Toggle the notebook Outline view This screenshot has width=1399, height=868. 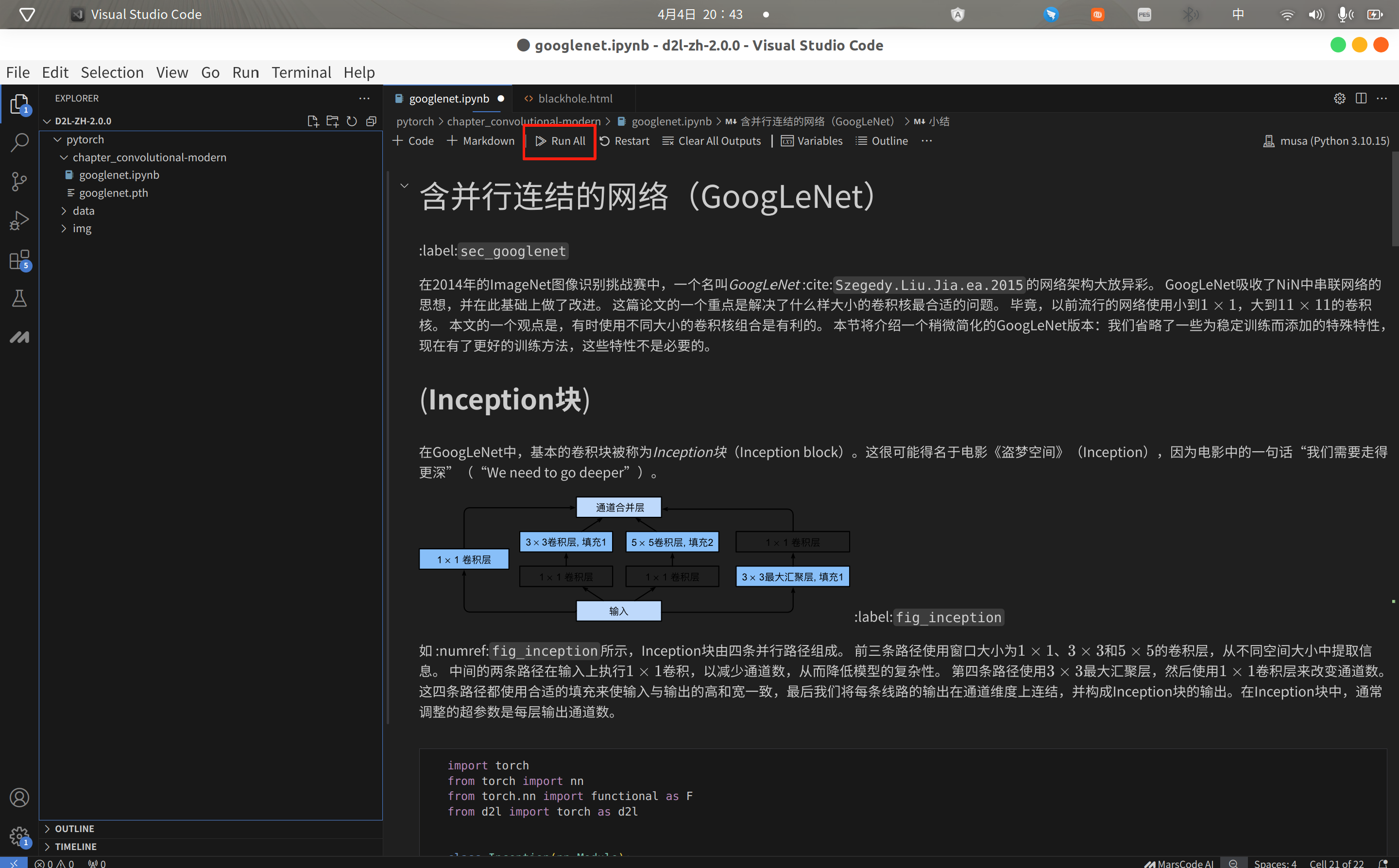click(882, 141)
